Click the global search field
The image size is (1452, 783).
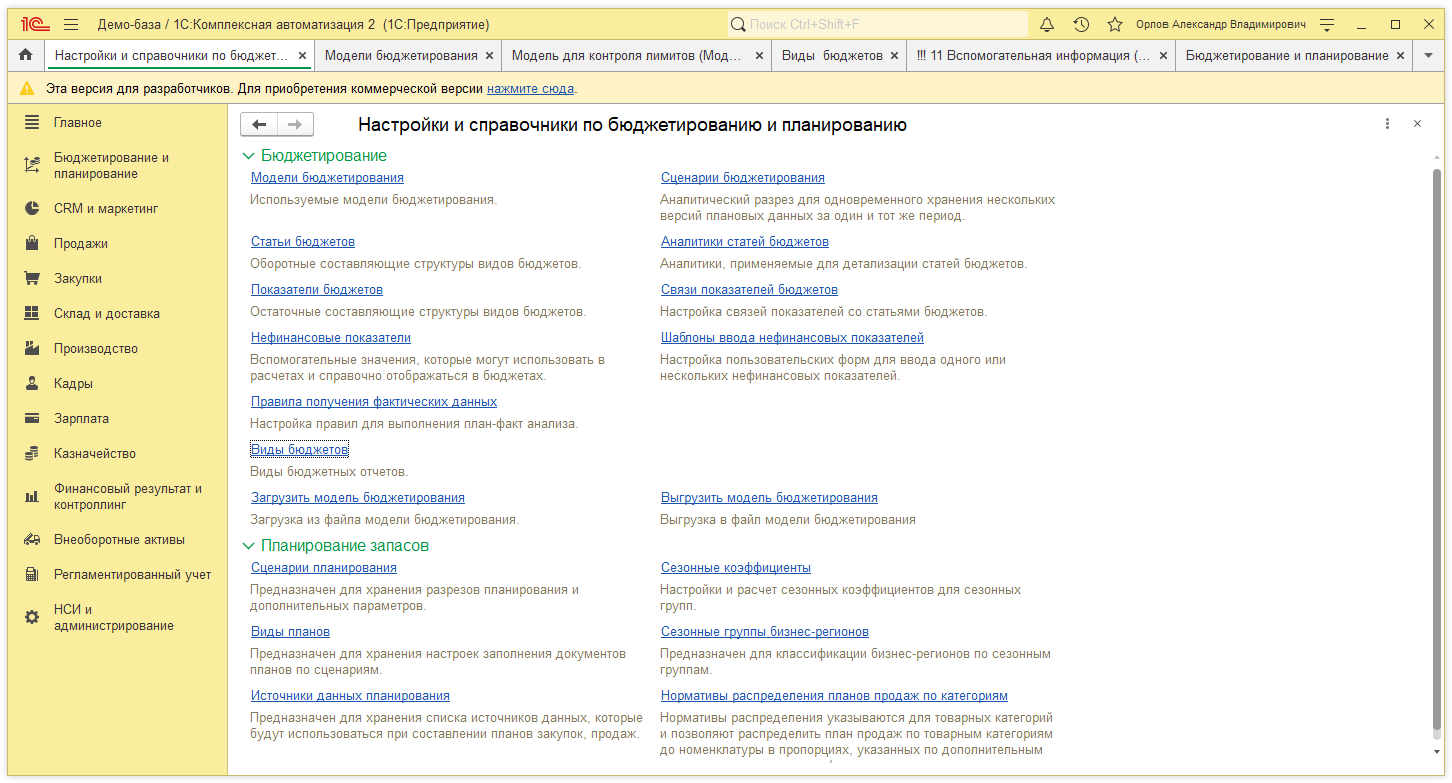tap(880, 24)
